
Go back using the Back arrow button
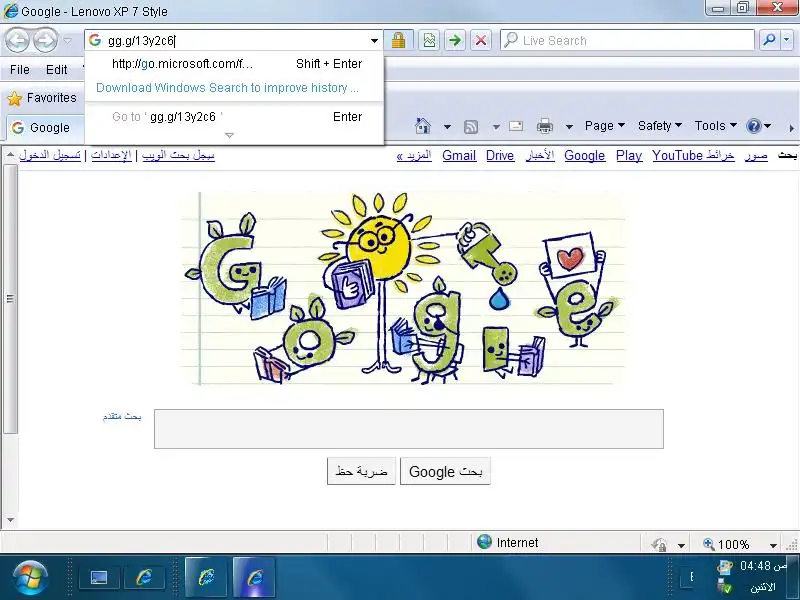(x=17, y=40)
